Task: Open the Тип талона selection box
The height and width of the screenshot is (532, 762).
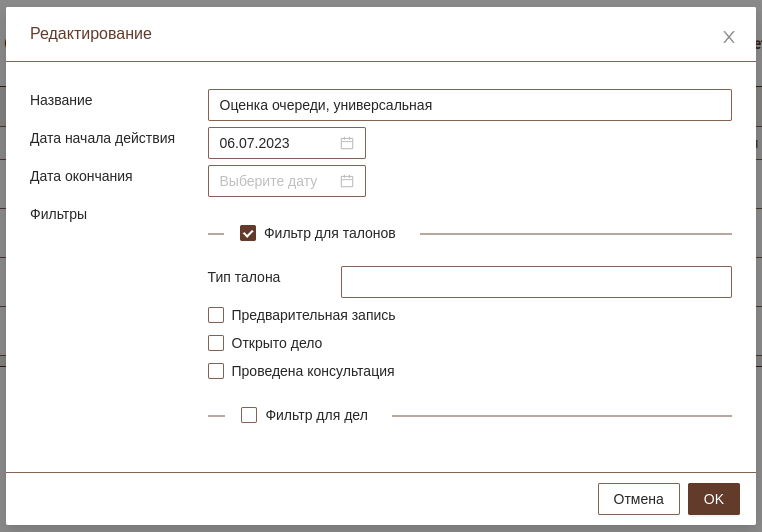Action: [x=535, y=282]
